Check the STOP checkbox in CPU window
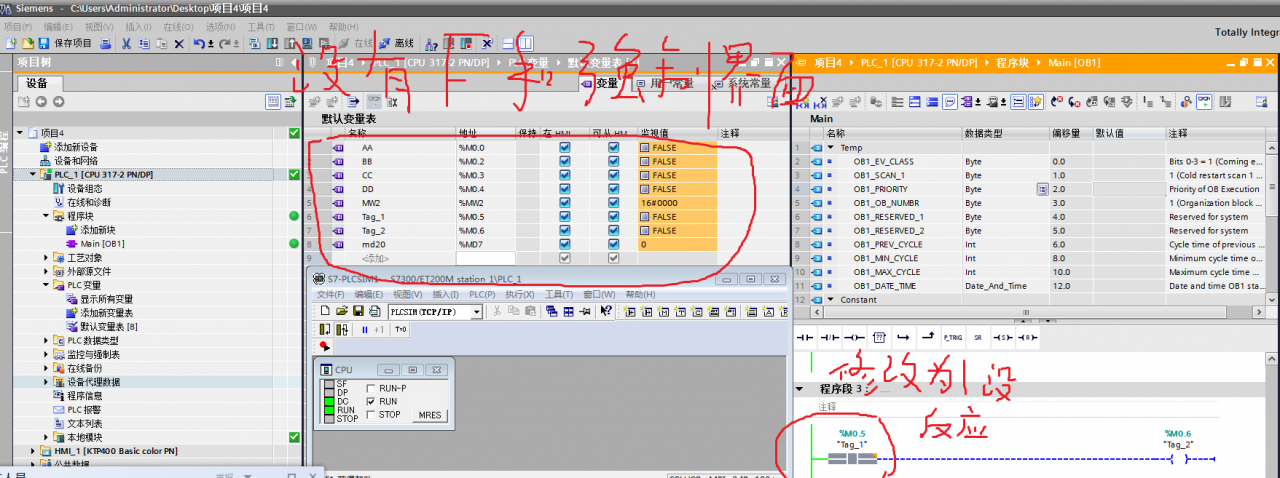 pos(372,414)
